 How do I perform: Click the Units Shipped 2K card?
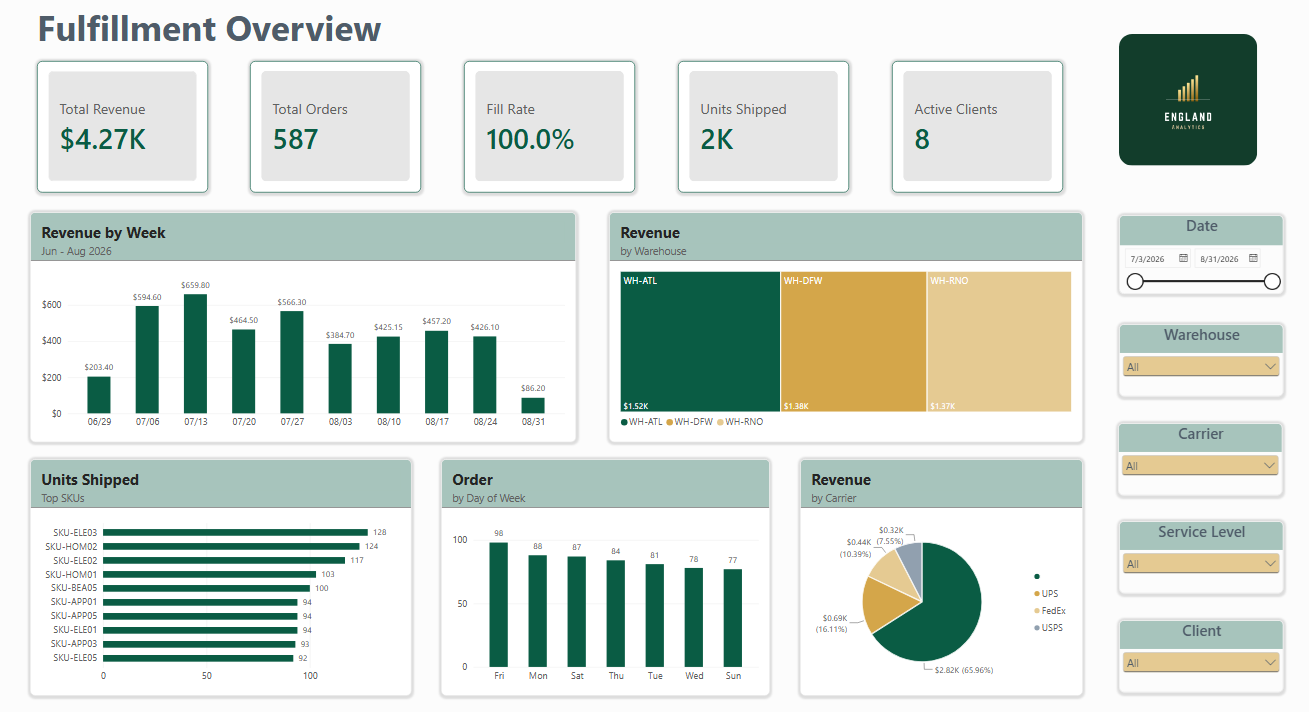tap(763, 127)
